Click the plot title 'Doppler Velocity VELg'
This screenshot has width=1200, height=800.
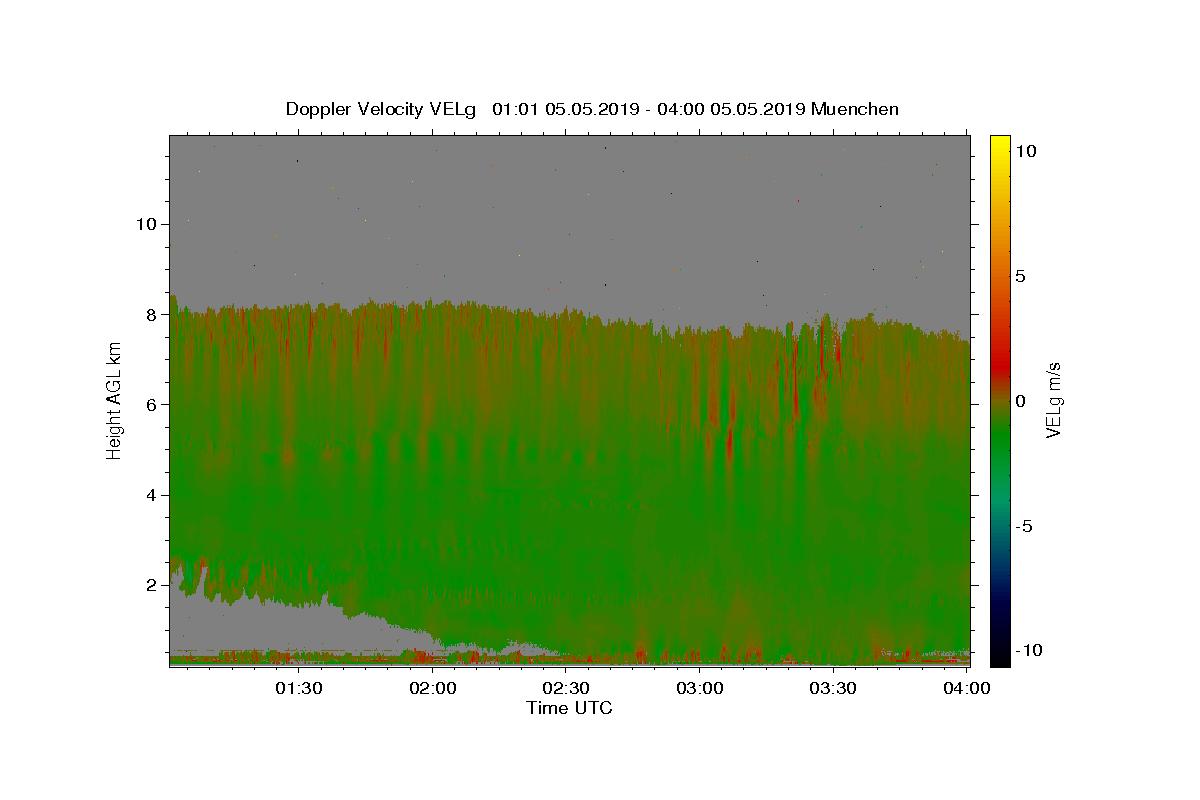pyautogui.click(x=383, y=109)
